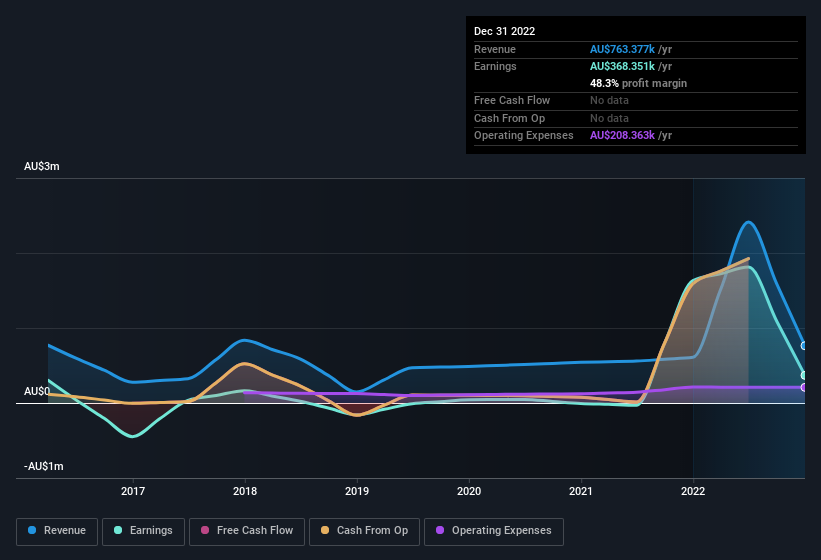Click the blue revenue peak in mid-2022
821x560 pixels.
(749, 222)
